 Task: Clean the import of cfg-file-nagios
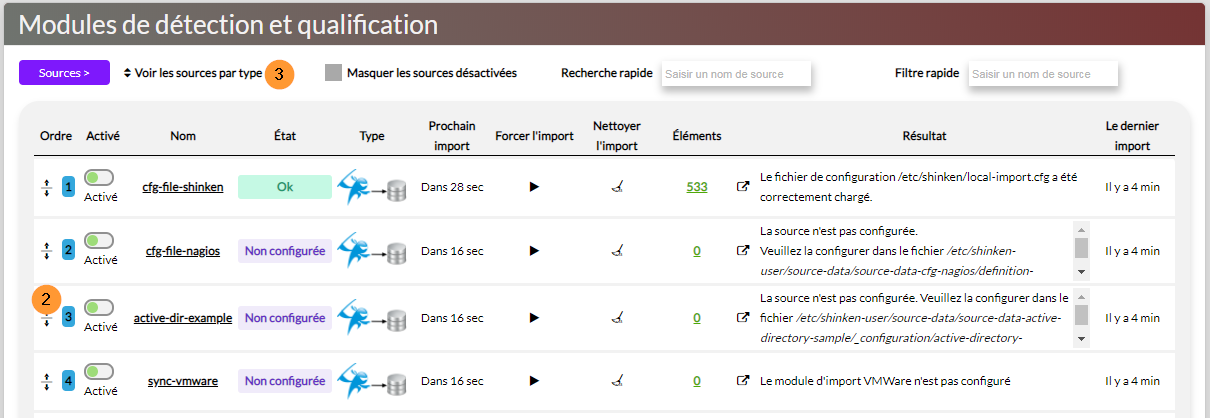(618, 252)
